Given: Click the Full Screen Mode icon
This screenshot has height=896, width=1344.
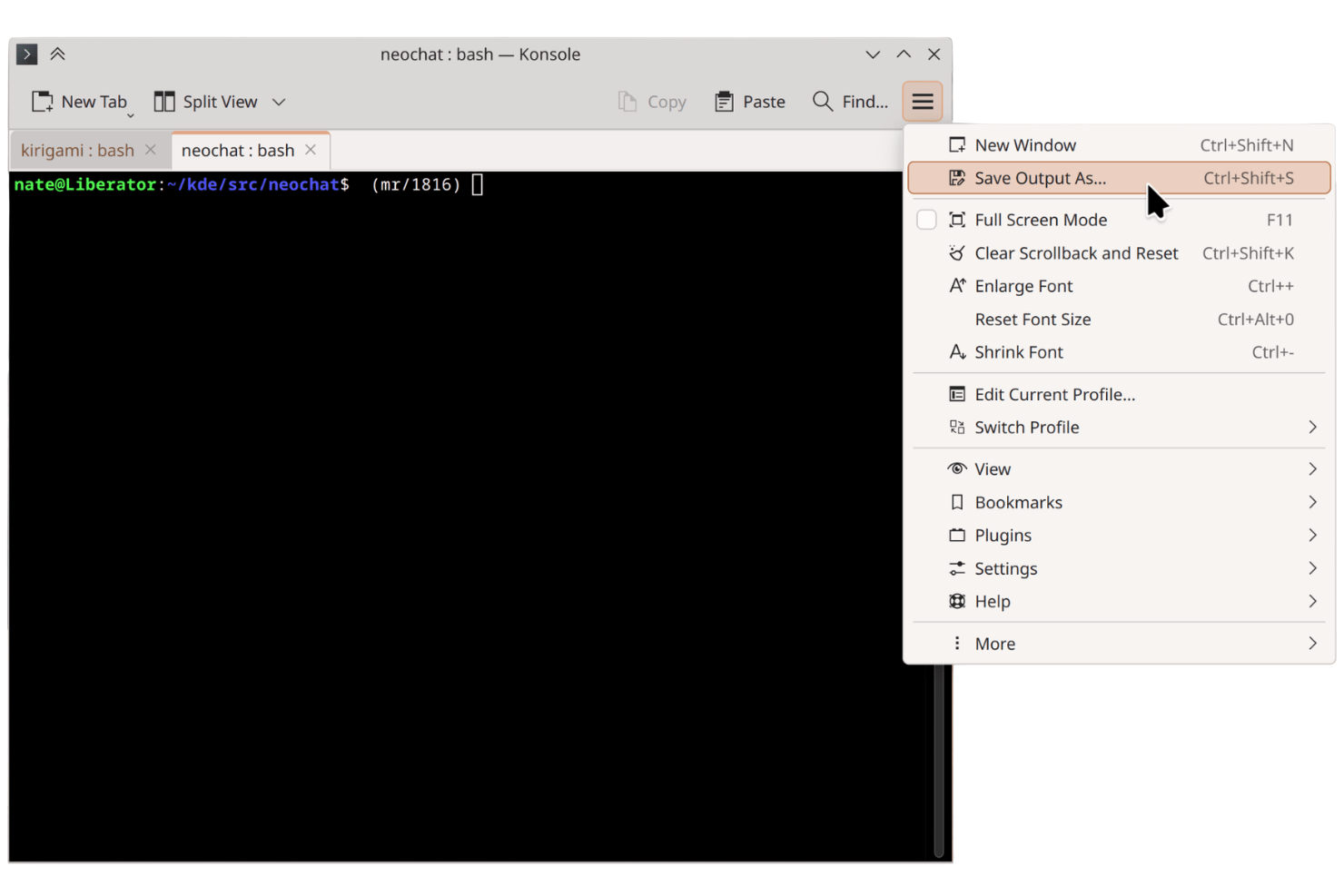Looking at the screenshot, I should tap(957, 220).
